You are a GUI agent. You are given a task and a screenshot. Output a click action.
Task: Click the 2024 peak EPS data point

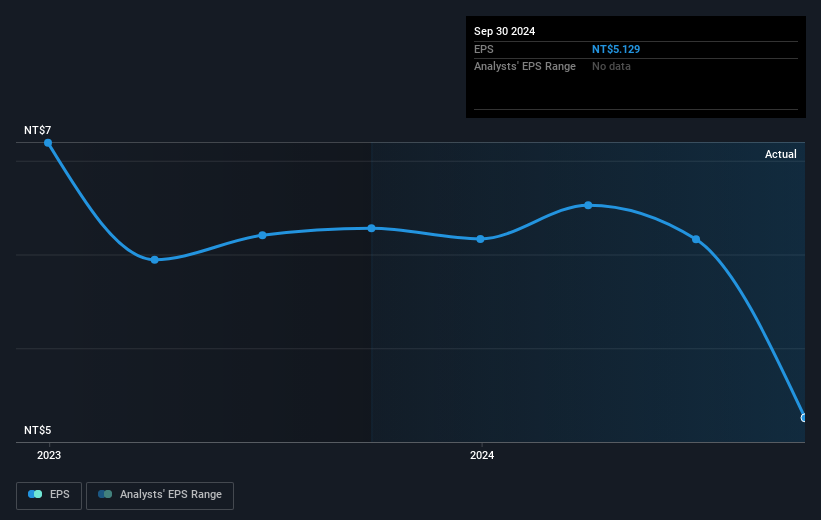click(x=589, y=205)
